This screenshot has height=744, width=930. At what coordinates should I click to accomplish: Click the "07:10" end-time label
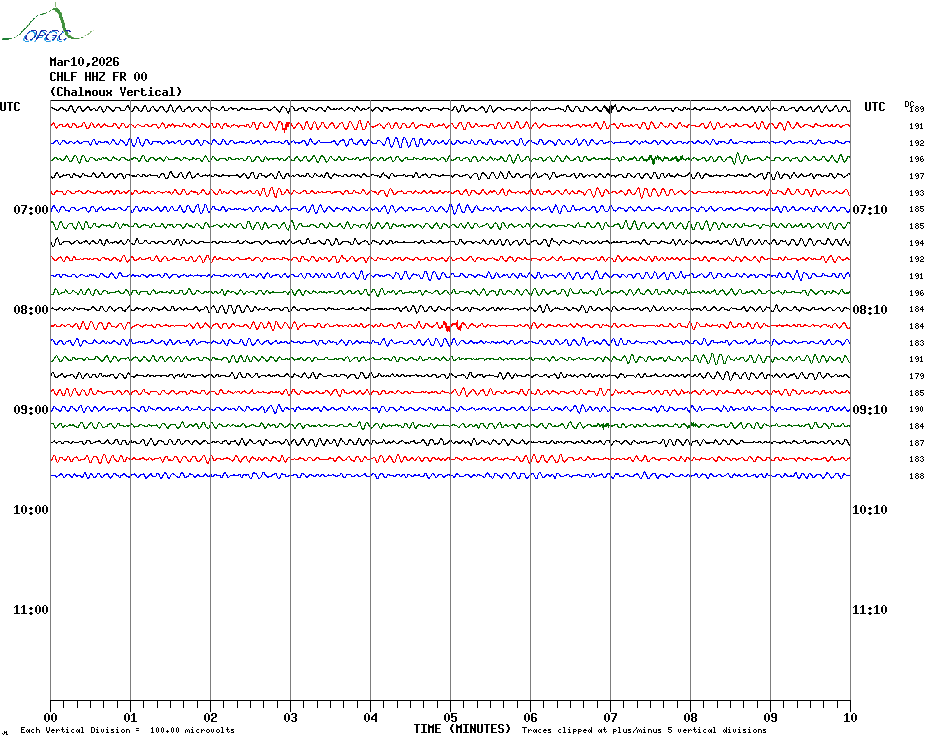click(870, 209)
